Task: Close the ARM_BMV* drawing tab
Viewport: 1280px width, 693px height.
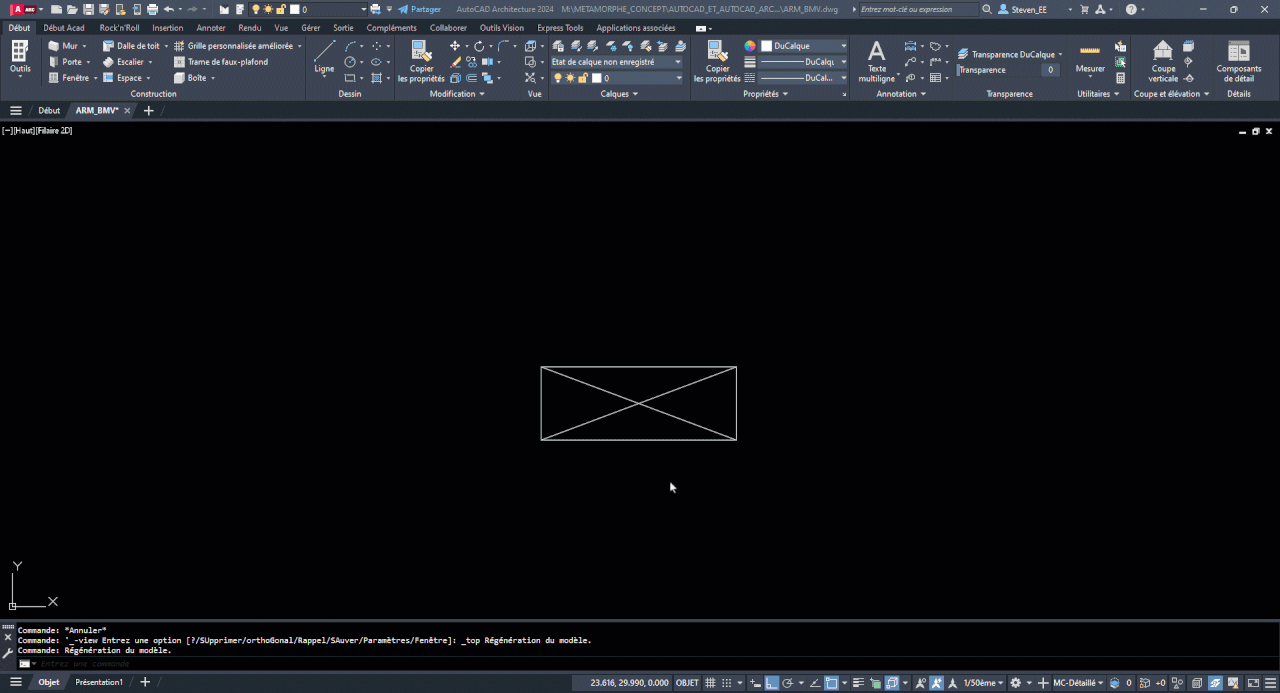Action: coord(127,110)
